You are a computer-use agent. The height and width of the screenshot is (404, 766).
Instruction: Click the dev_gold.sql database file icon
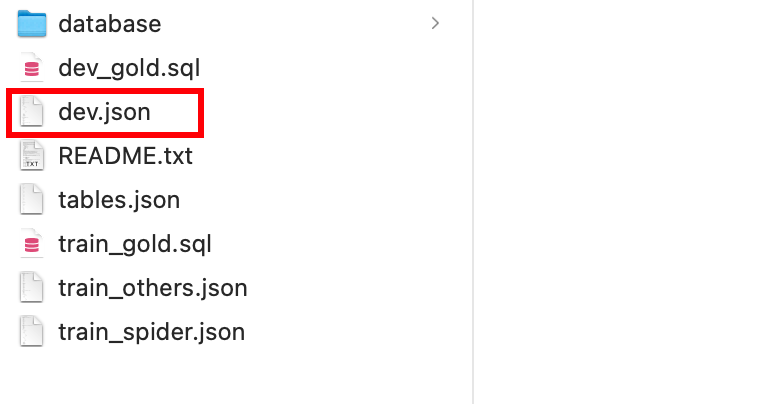coord(32,68)
